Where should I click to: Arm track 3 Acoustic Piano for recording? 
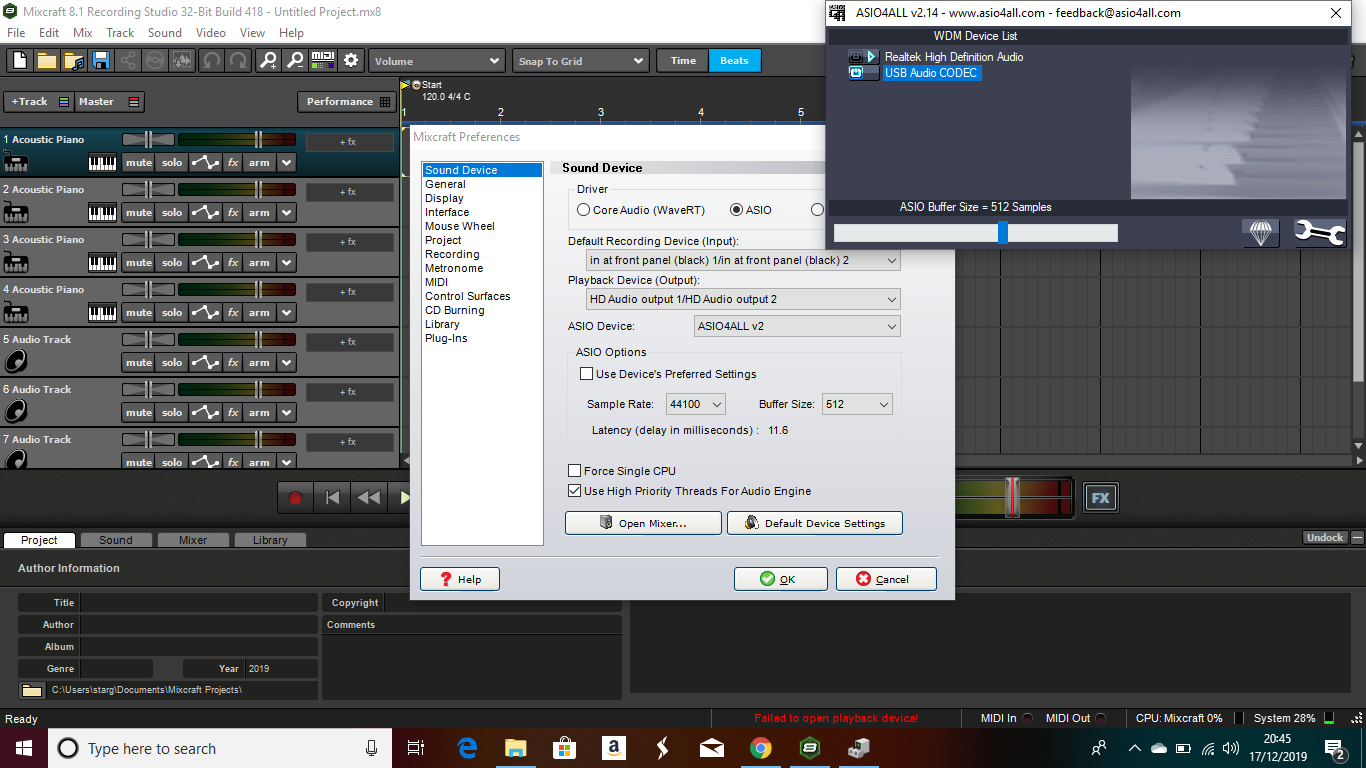click(259, 262)
